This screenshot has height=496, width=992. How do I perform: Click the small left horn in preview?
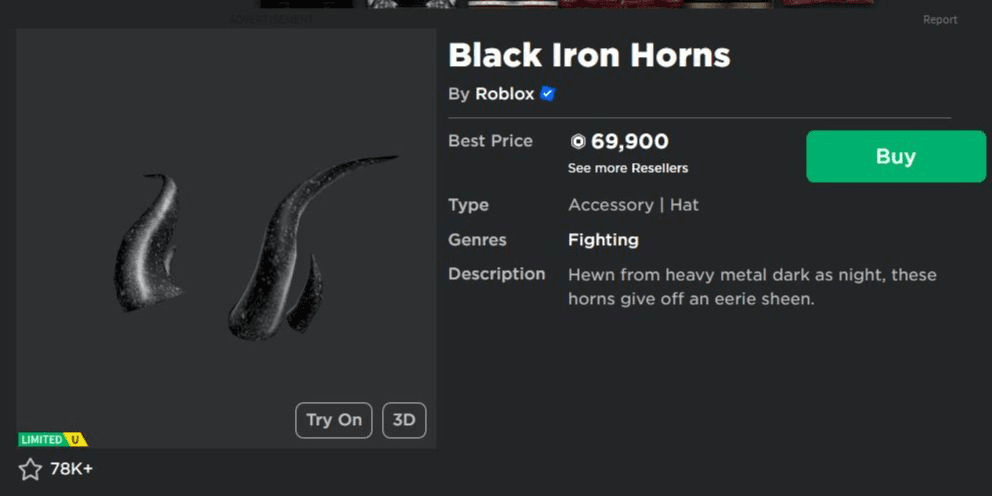pos(147,242)
